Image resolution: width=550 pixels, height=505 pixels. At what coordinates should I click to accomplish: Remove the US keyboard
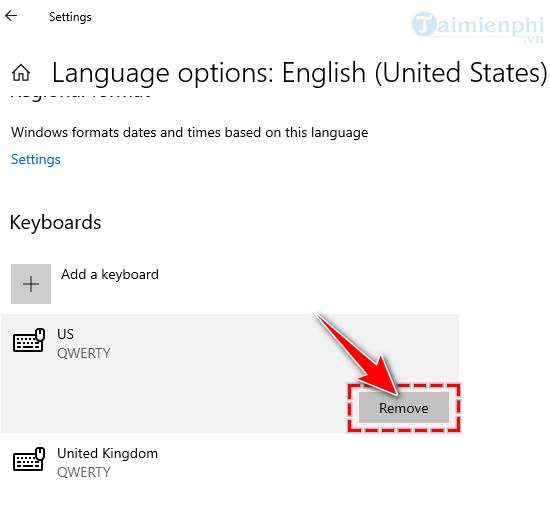(x=404, y=408)
